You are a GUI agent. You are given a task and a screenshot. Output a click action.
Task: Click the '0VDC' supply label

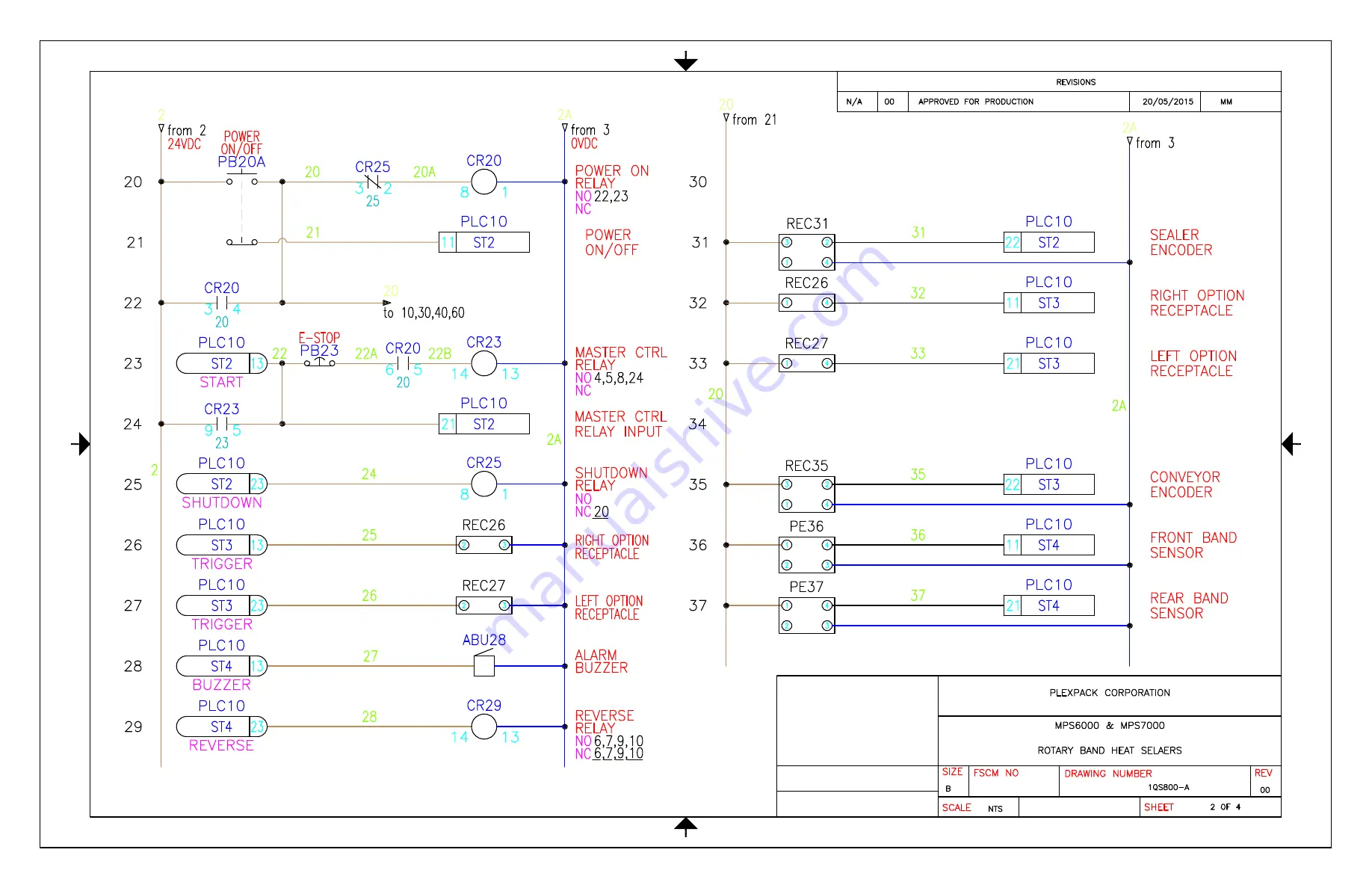click(584, 144)
